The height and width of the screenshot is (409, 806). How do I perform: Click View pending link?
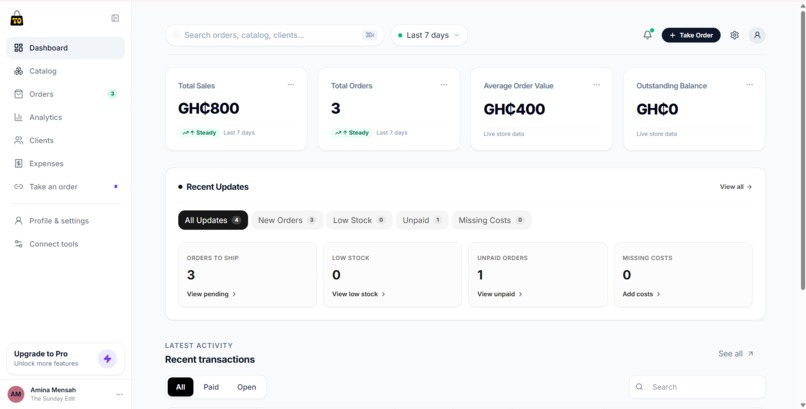211,294
